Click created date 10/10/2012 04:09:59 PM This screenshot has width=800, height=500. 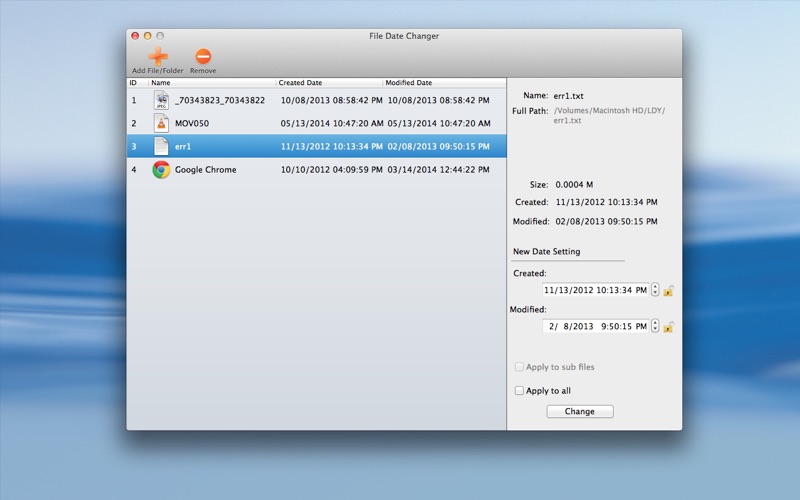pos(331,169)
